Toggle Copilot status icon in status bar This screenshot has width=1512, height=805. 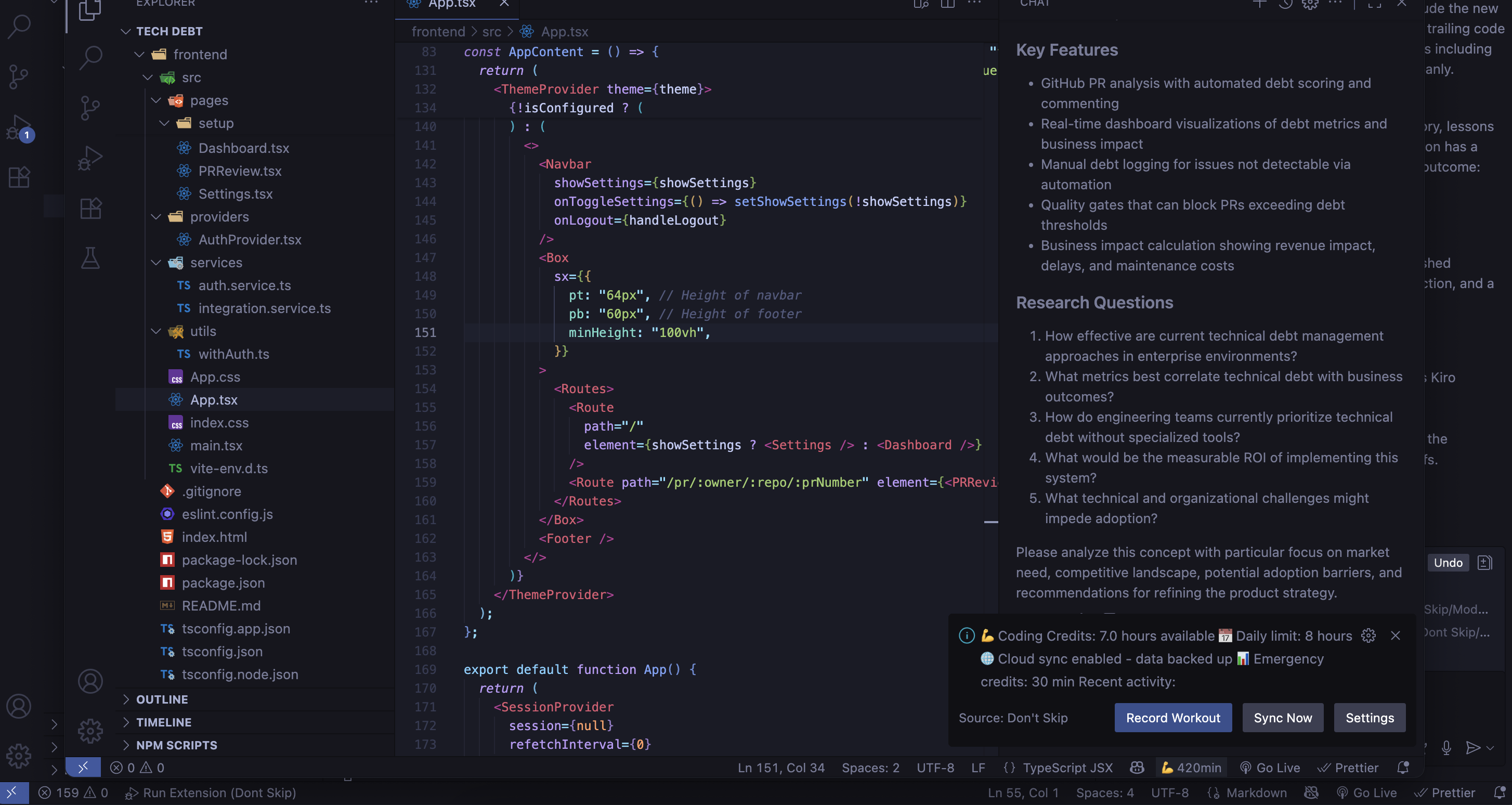(x=1137, y=768)
